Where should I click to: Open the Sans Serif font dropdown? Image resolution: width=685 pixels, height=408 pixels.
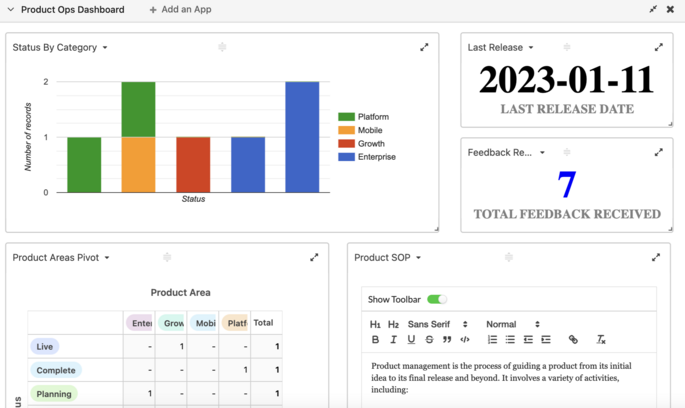tap(437, 324)
